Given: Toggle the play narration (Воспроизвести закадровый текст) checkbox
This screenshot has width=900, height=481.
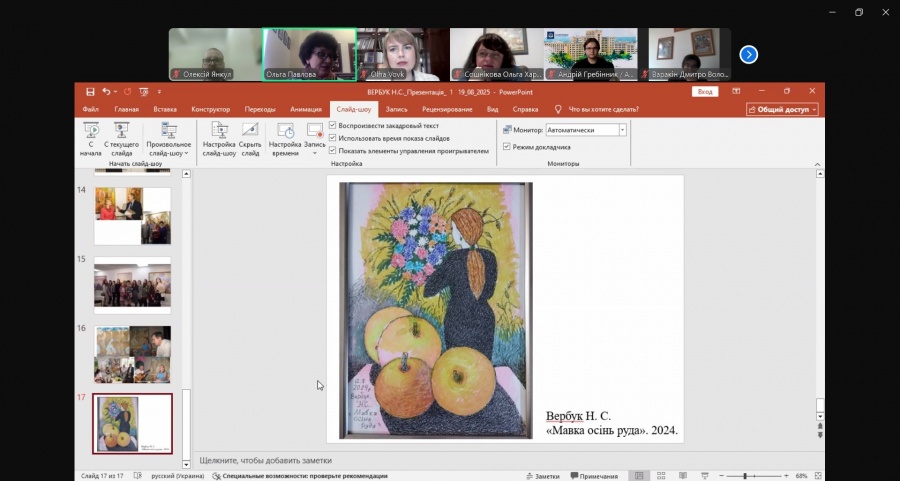Looking at the screenshot, I should click(x=333, y=126).
